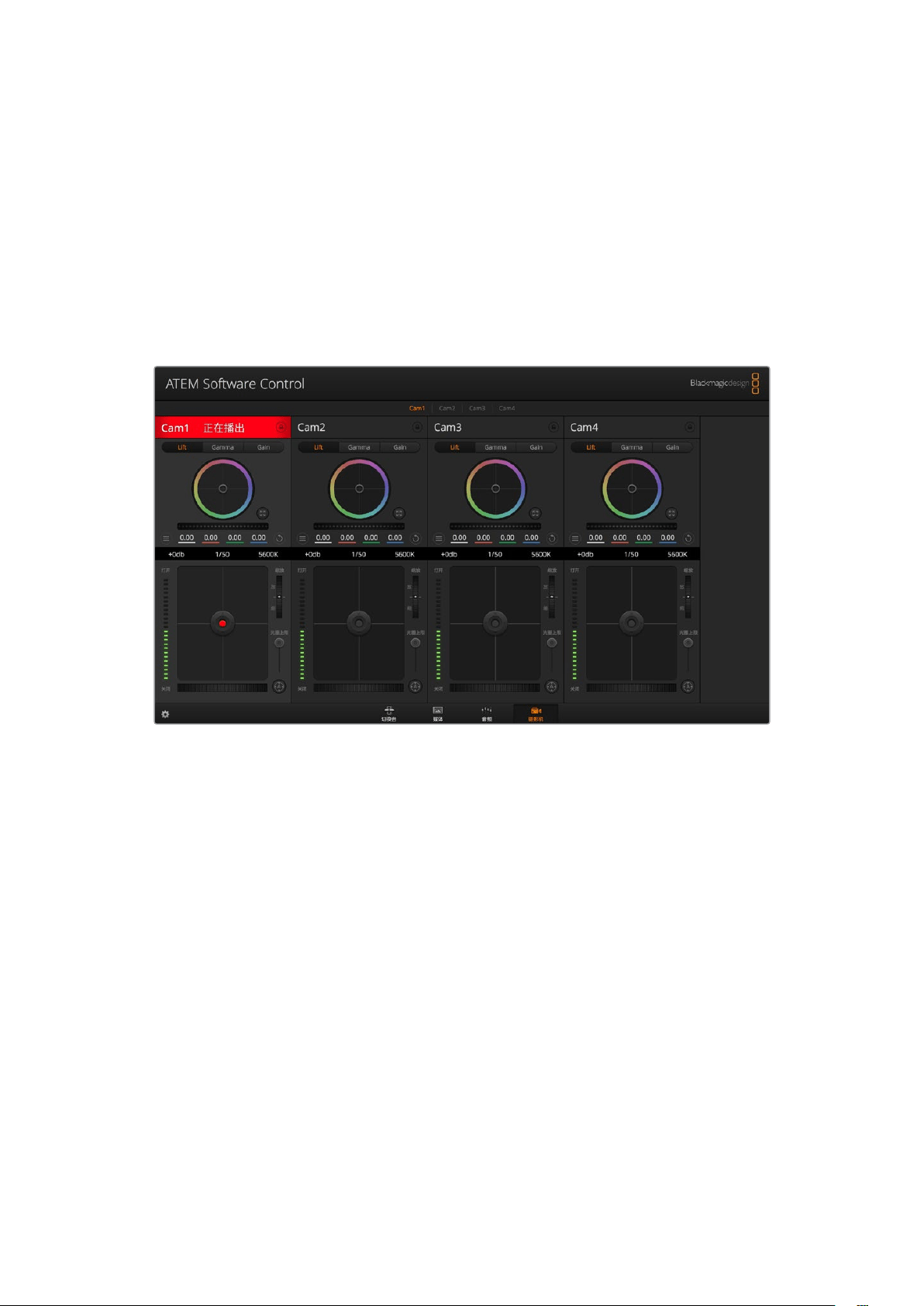Trigger Cam3 auto focus button

(552, 687)
